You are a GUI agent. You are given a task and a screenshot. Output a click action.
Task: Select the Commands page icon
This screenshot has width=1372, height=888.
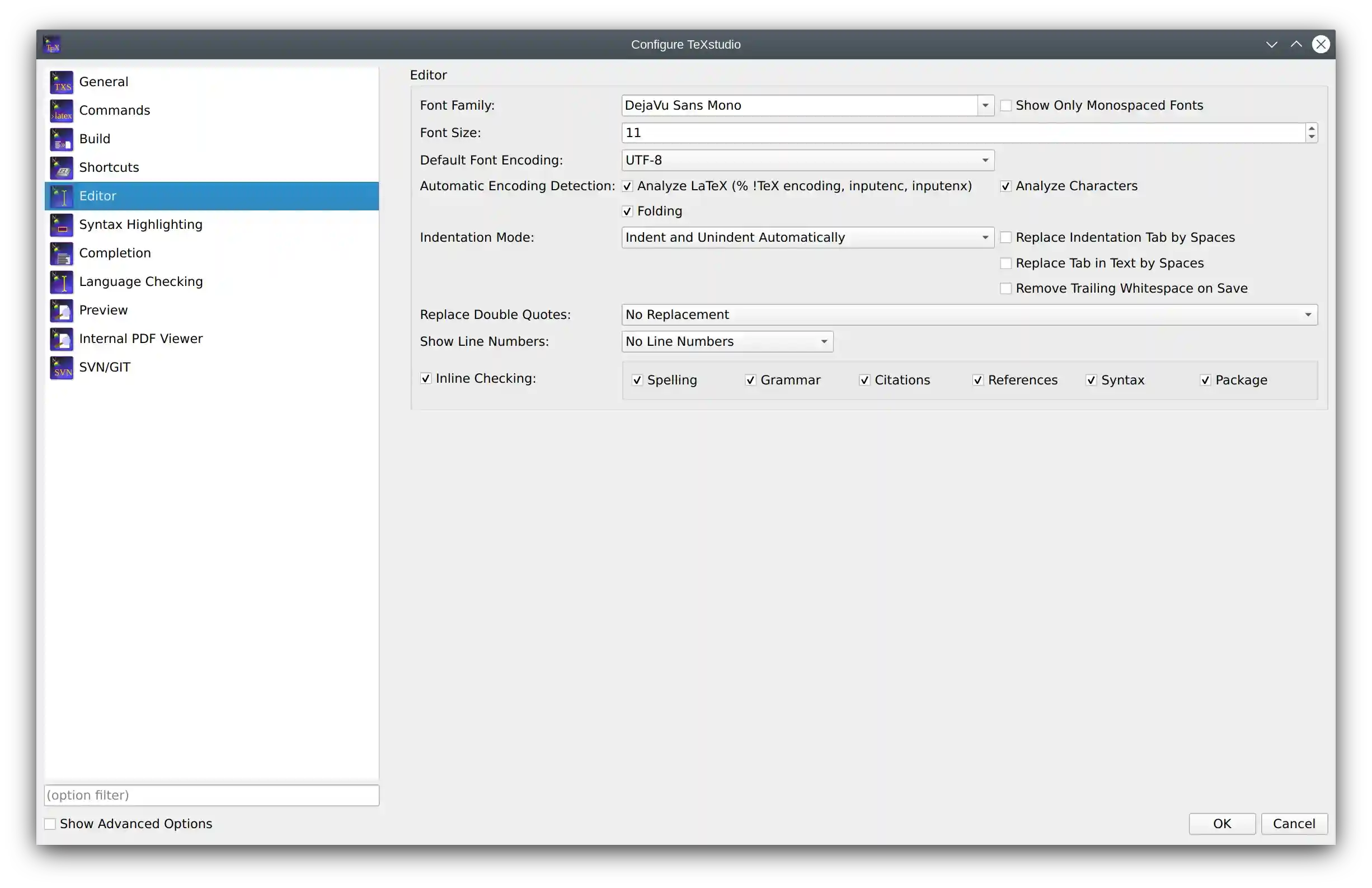pos(61,110)
